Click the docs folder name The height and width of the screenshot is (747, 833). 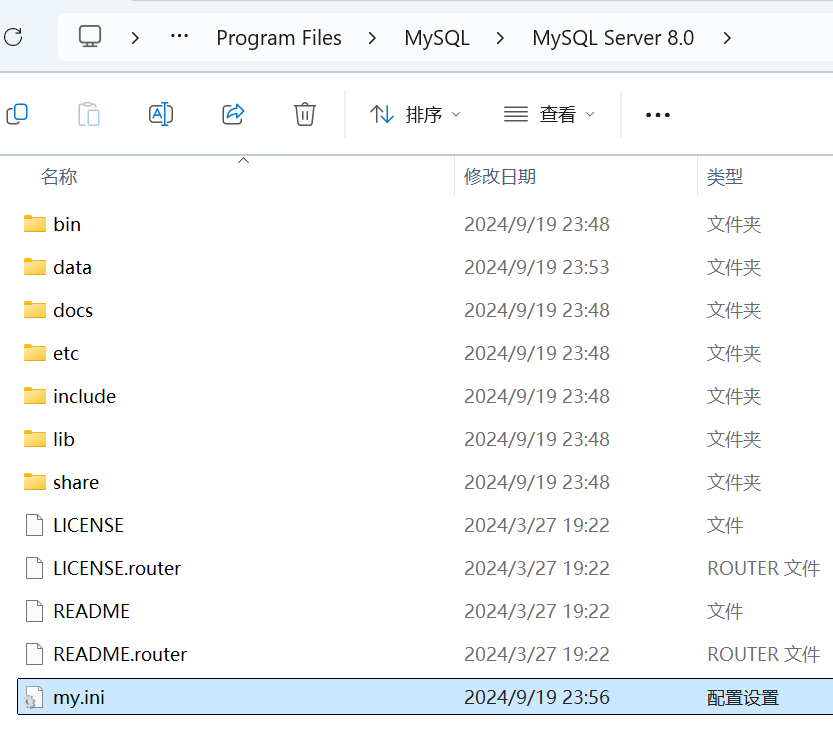(x=73, y=310)
